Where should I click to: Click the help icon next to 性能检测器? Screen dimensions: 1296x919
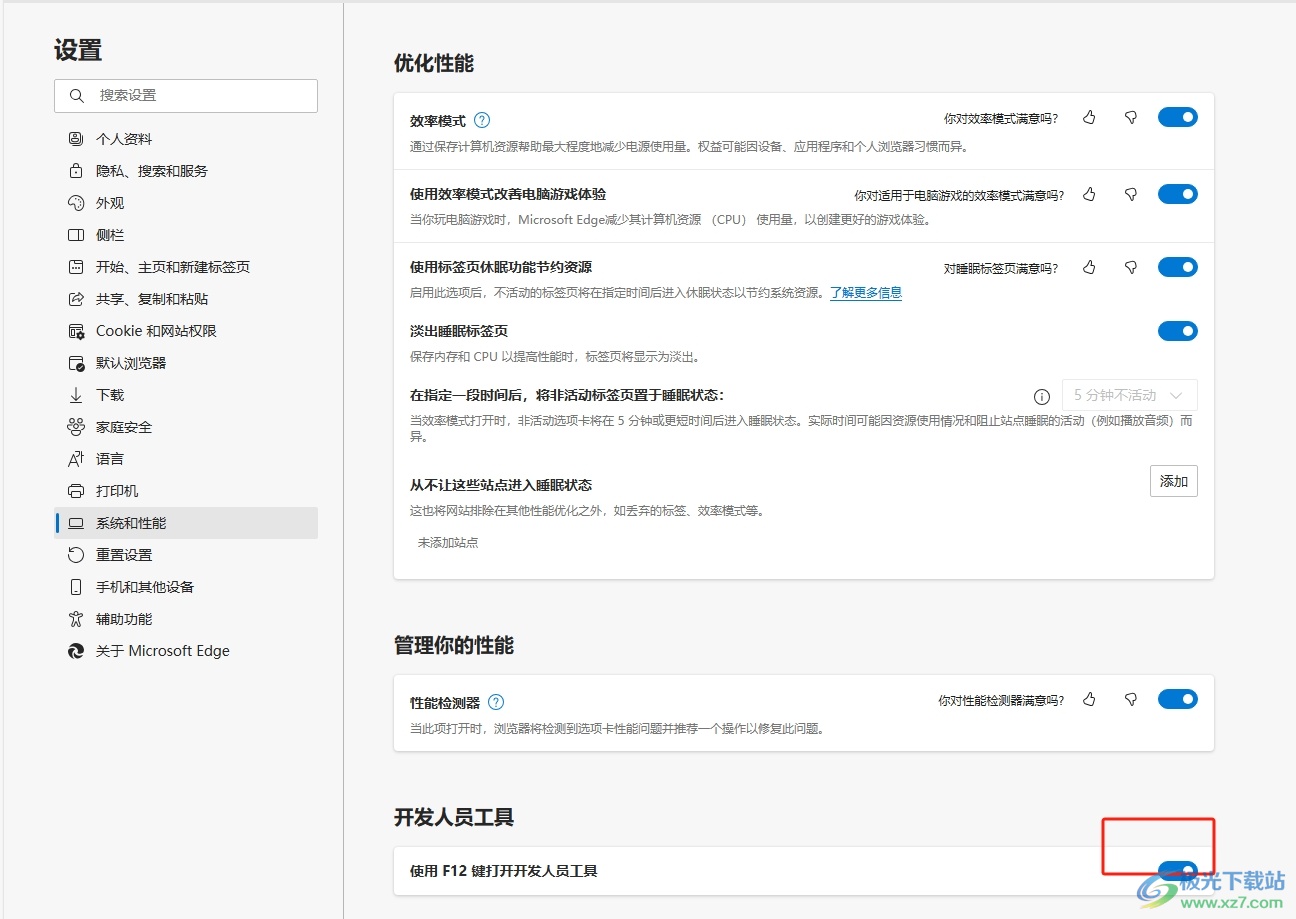[496, 703]
